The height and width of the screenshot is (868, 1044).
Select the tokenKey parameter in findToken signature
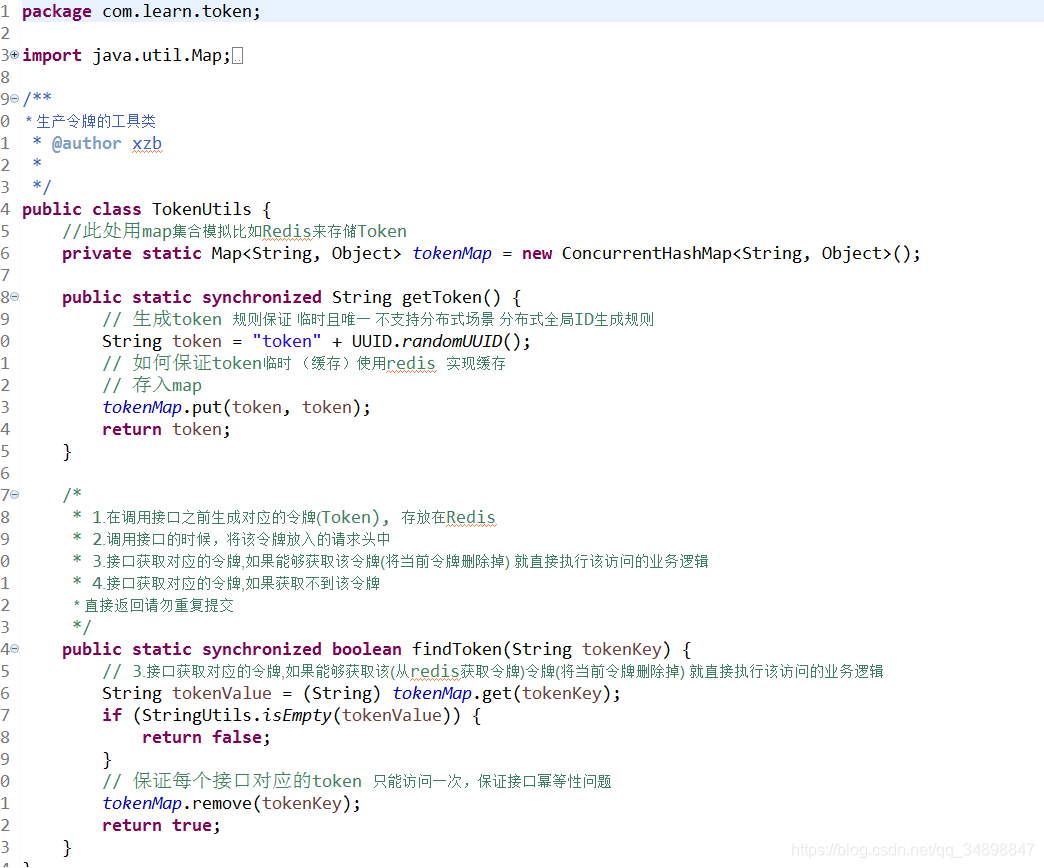pos(621,648)
